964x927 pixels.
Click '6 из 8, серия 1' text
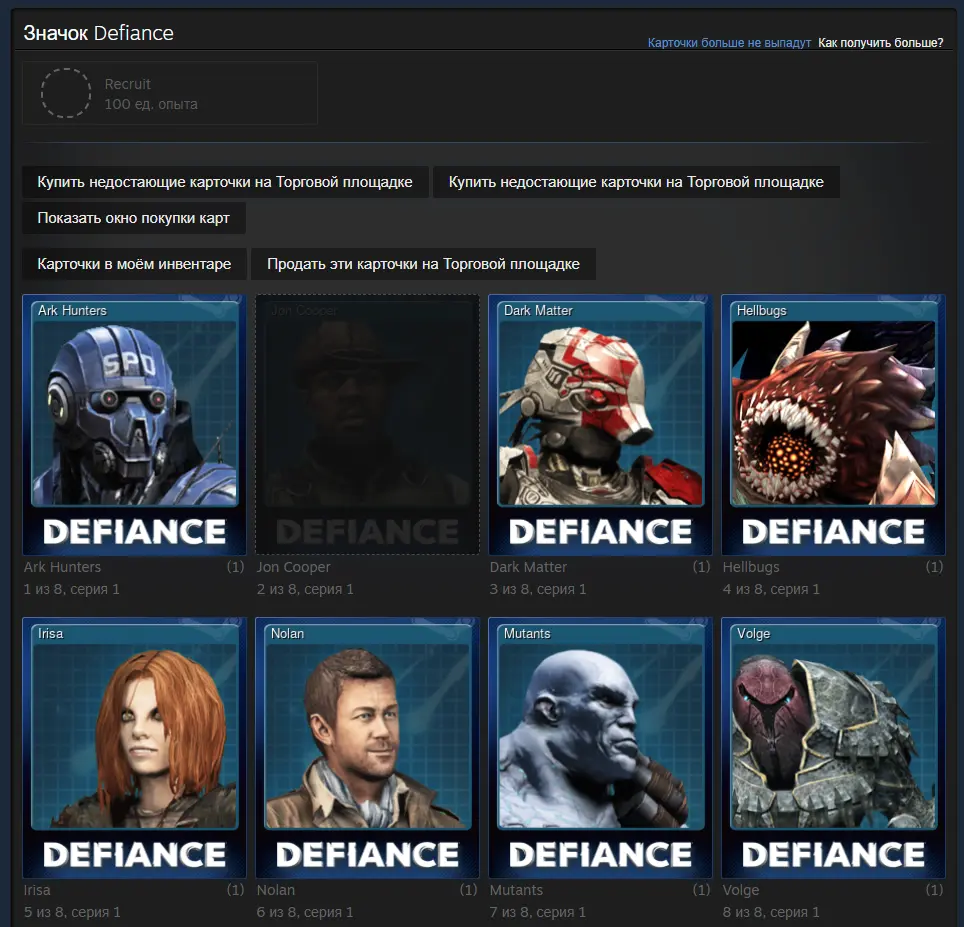click(305, 912)
